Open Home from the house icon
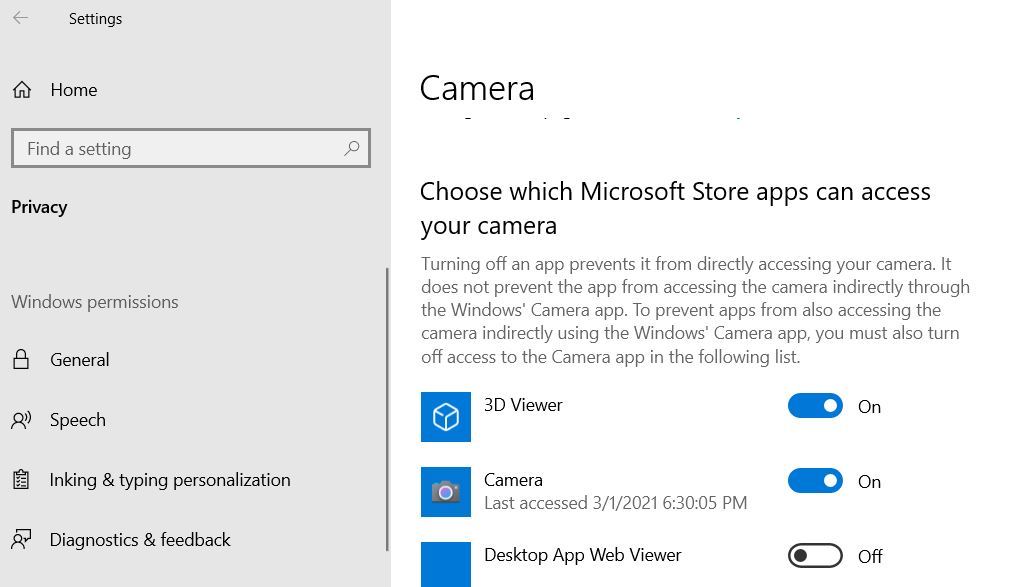This screenshot has height=587, width=1017. 22,90
